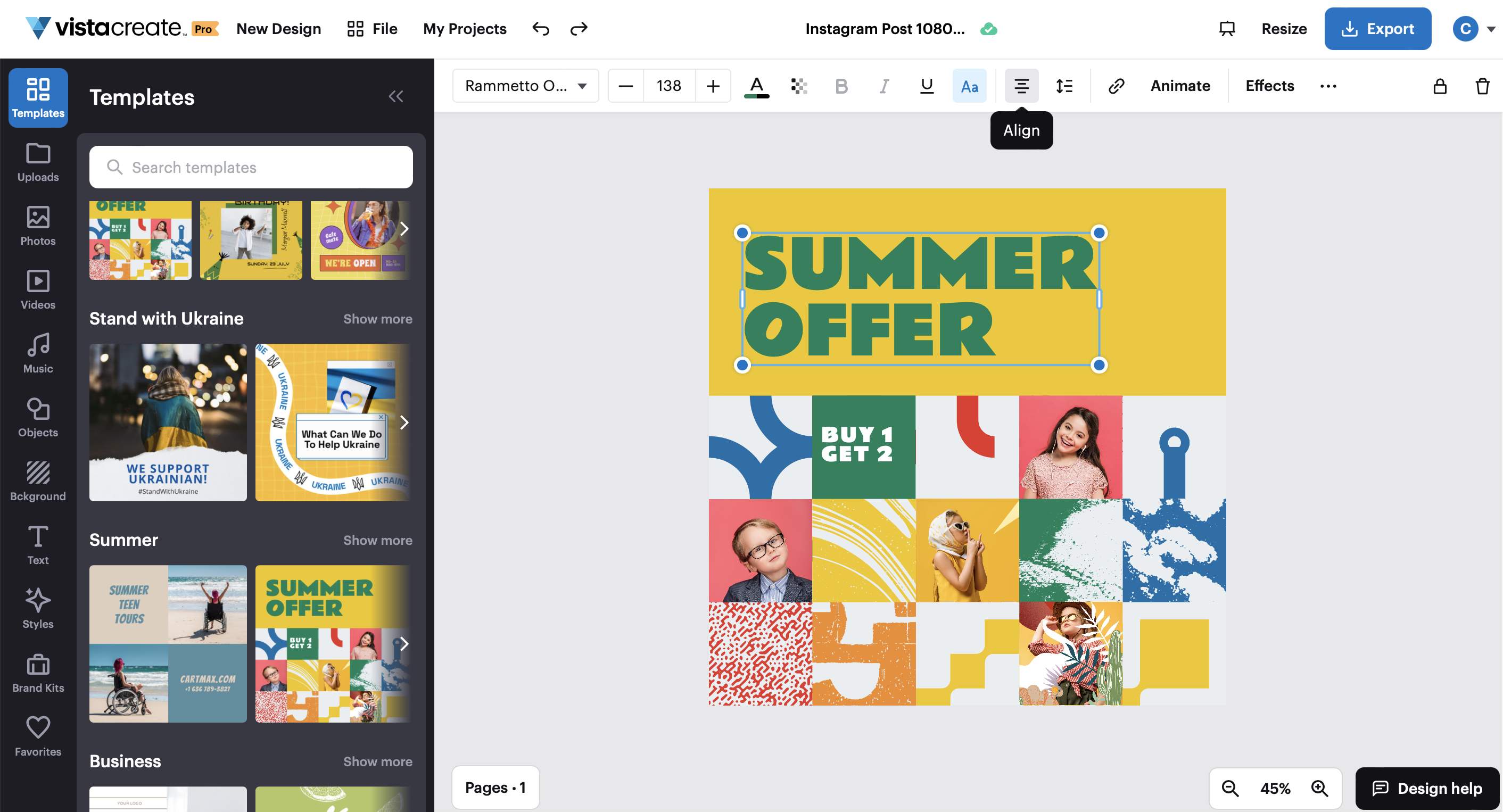Undo the last action

541,29
